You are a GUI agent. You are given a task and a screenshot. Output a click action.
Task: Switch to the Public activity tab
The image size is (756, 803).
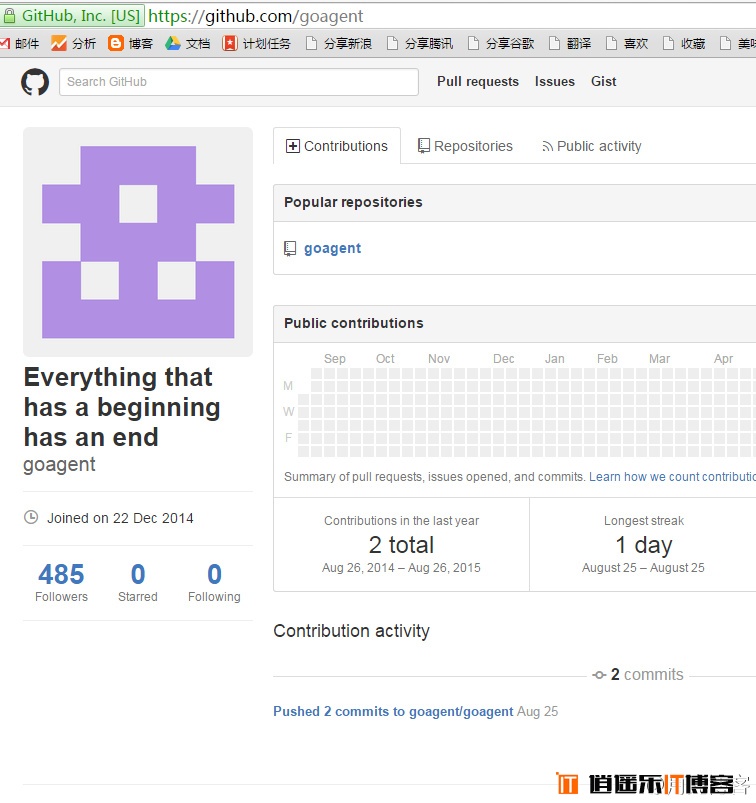tap(592, 146)
